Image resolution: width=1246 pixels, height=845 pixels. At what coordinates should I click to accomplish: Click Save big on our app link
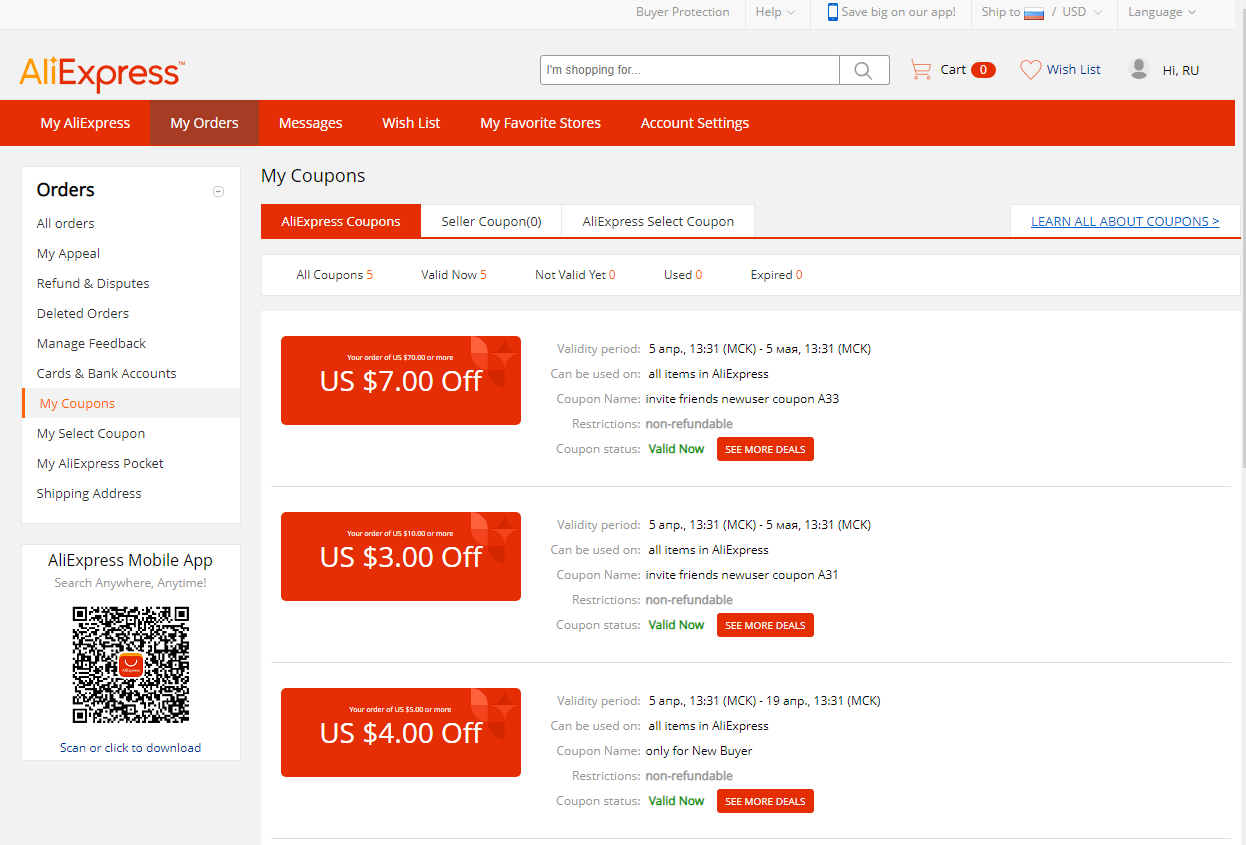898,12
